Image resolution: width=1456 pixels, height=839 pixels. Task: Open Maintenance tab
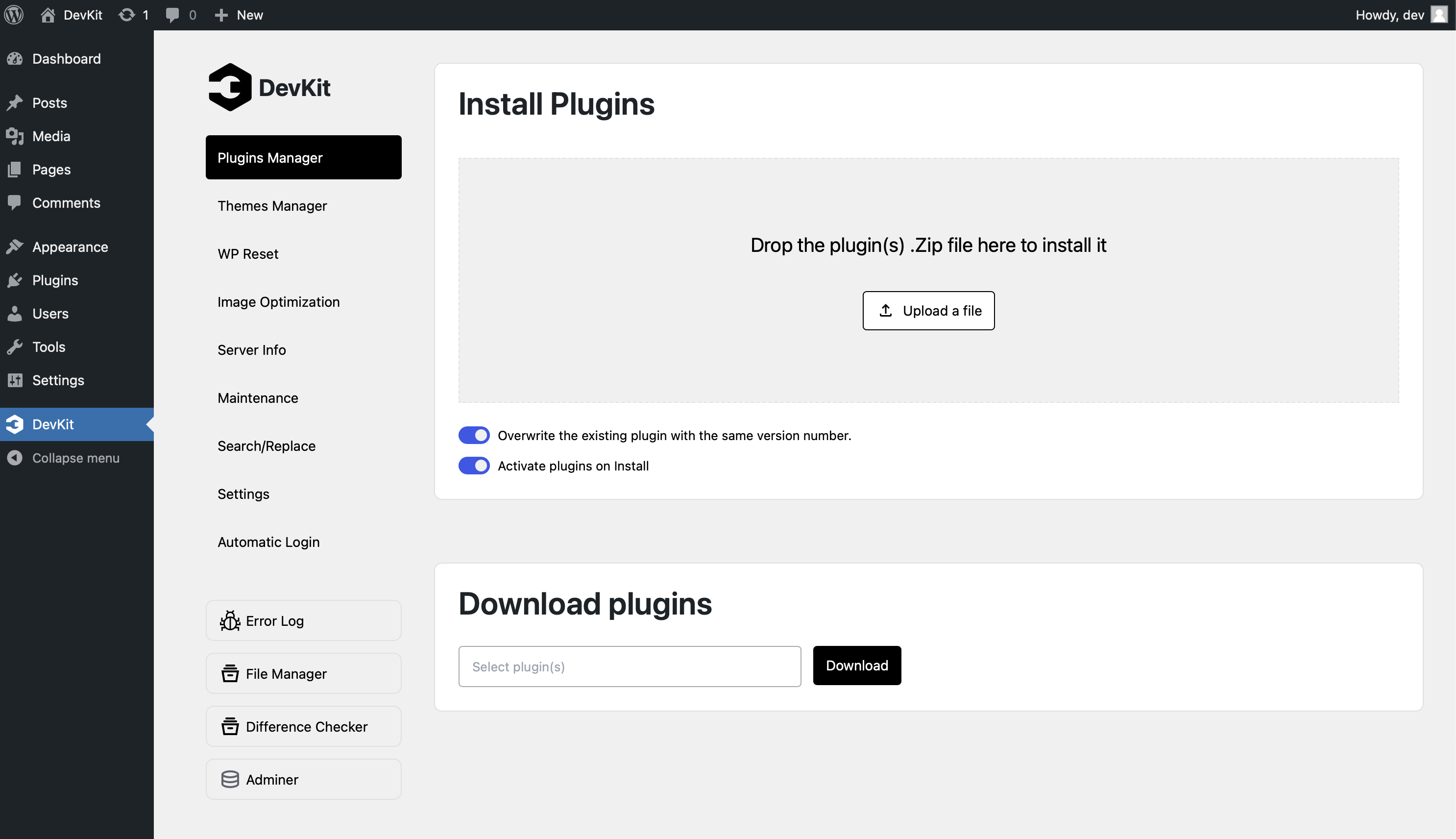304,397
